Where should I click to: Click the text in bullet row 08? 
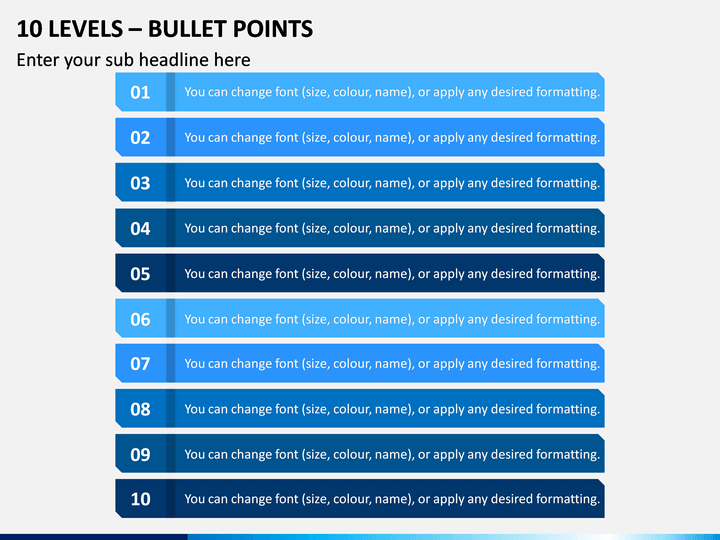click(392, 409)
